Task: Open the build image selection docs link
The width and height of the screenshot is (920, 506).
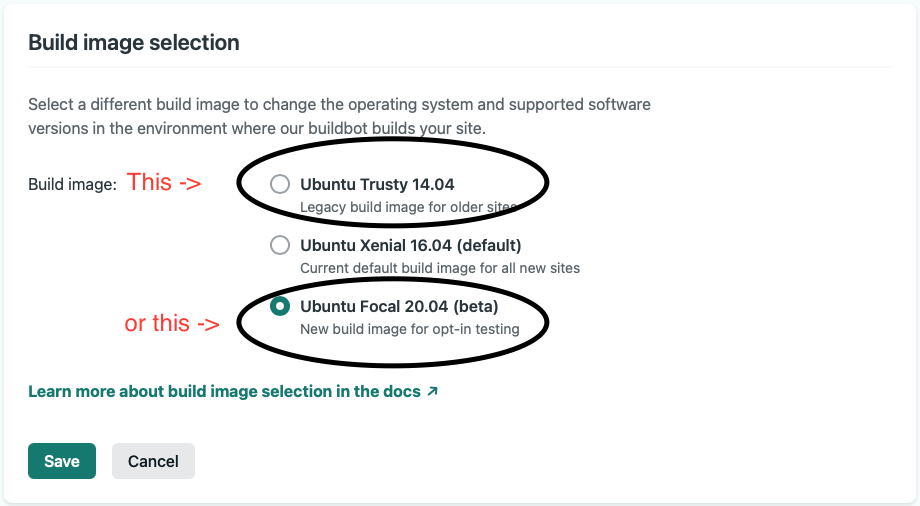Action: [x=233, y=392]
